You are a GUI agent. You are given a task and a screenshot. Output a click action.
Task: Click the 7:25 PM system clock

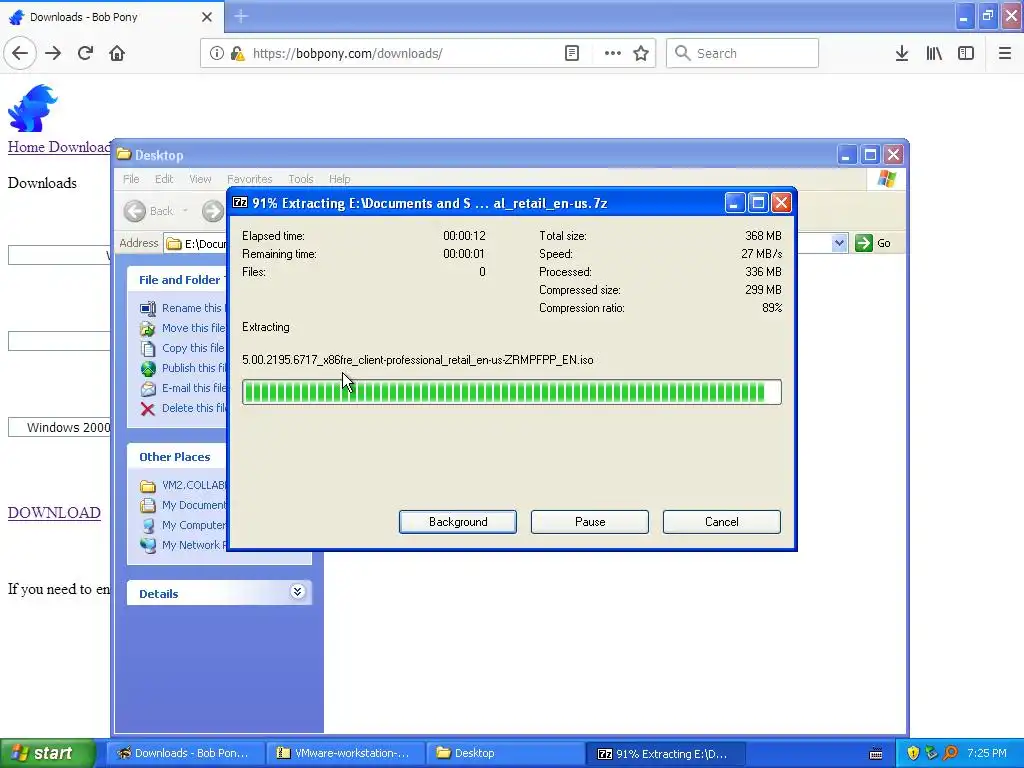click(x=987, y=753)
